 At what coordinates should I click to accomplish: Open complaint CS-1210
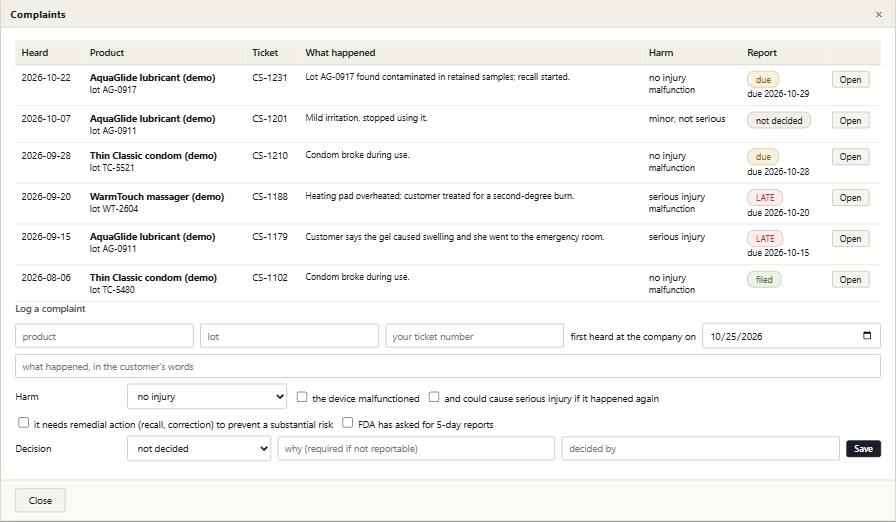[850, 157]
